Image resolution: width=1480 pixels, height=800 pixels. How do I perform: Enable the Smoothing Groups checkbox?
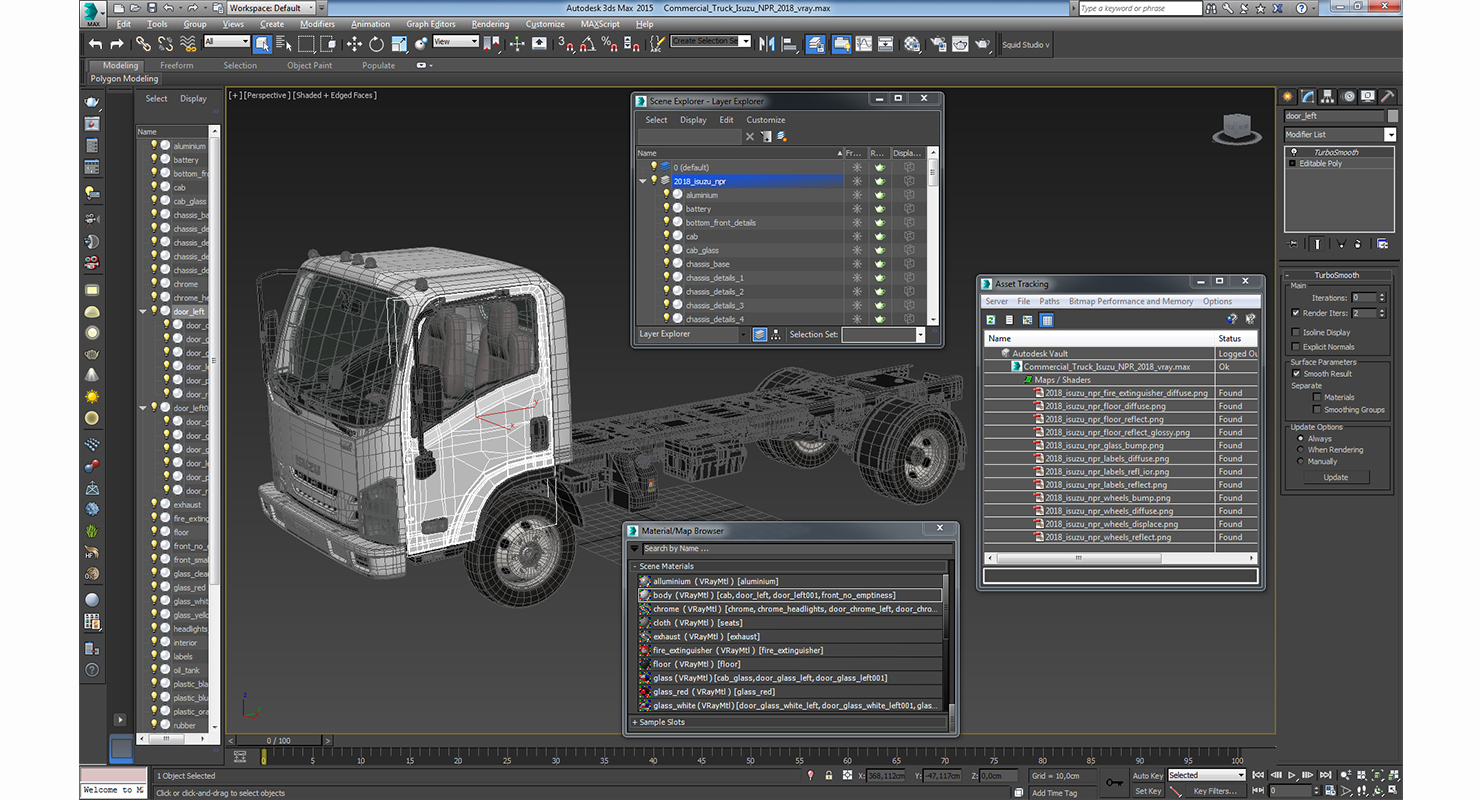1316,410
